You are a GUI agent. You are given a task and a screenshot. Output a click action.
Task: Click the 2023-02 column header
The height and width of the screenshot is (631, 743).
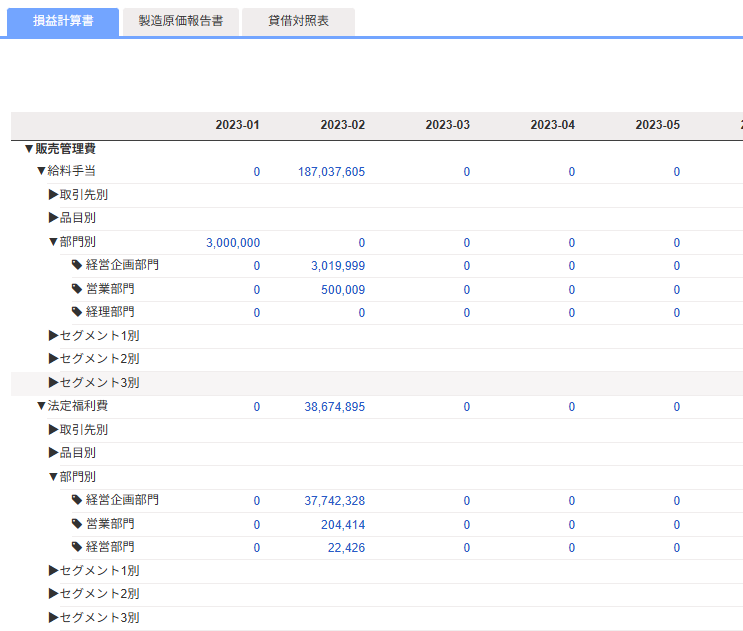point(343,125)
